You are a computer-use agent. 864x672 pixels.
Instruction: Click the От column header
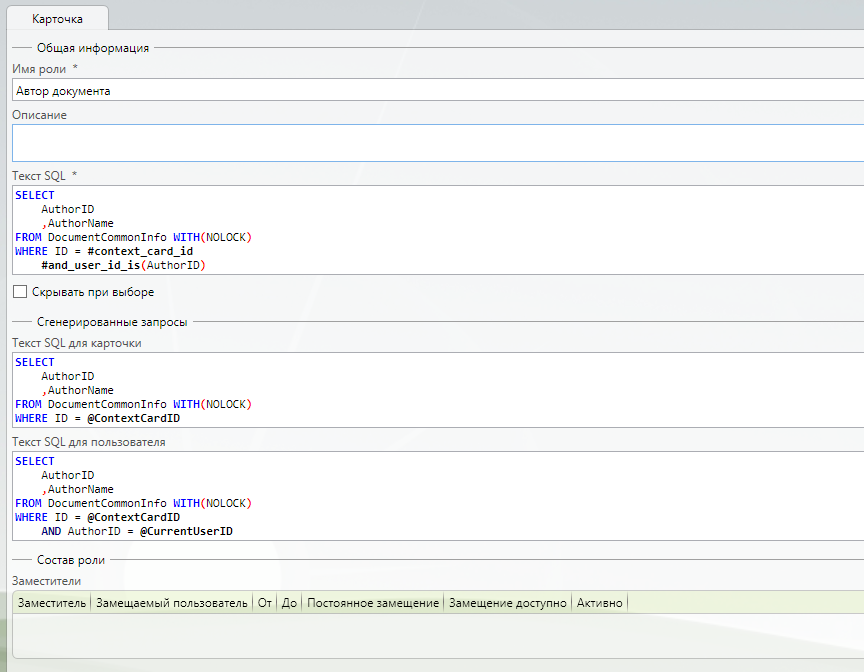click(265, 603)
